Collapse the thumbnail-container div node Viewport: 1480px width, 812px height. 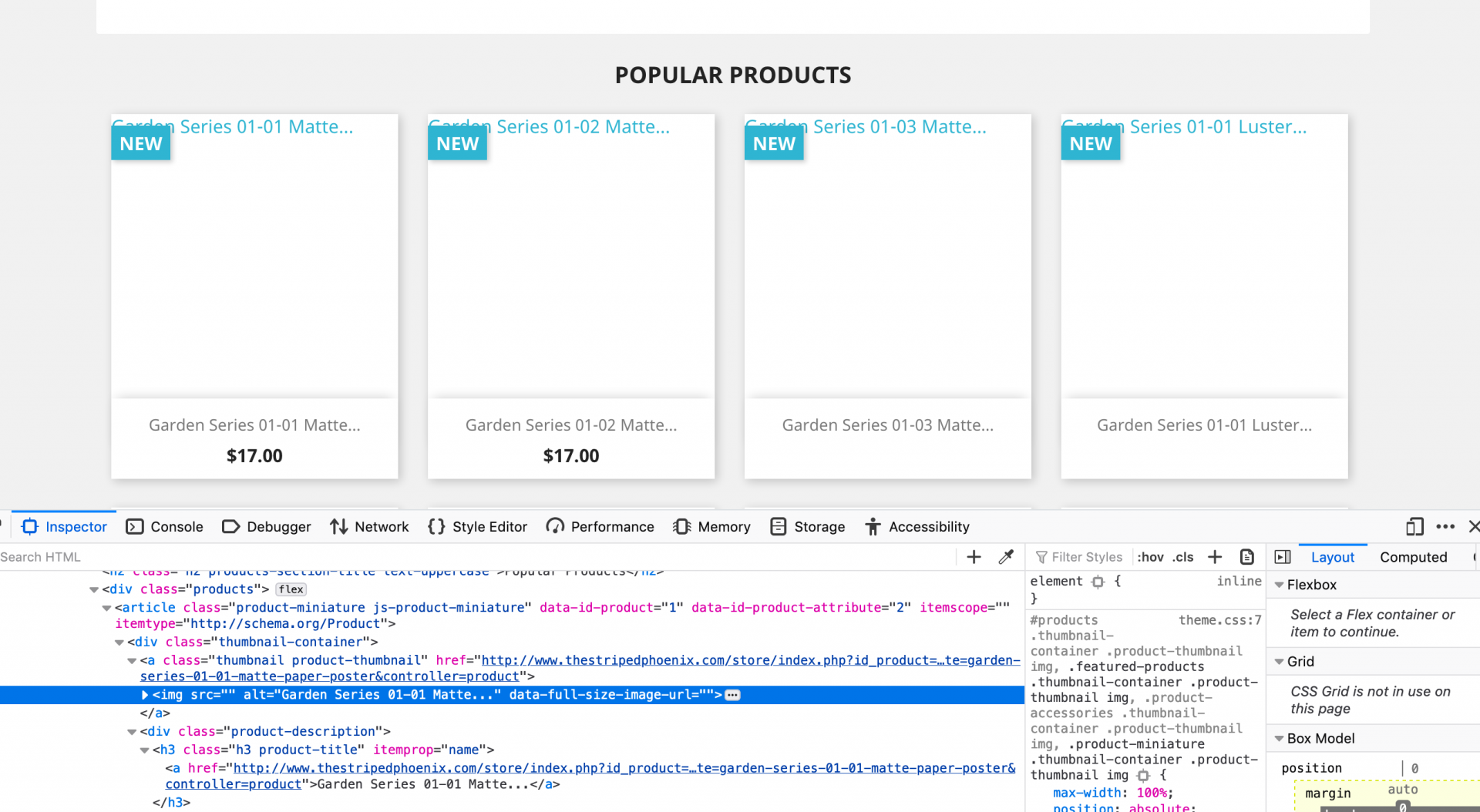click(119, 643)
